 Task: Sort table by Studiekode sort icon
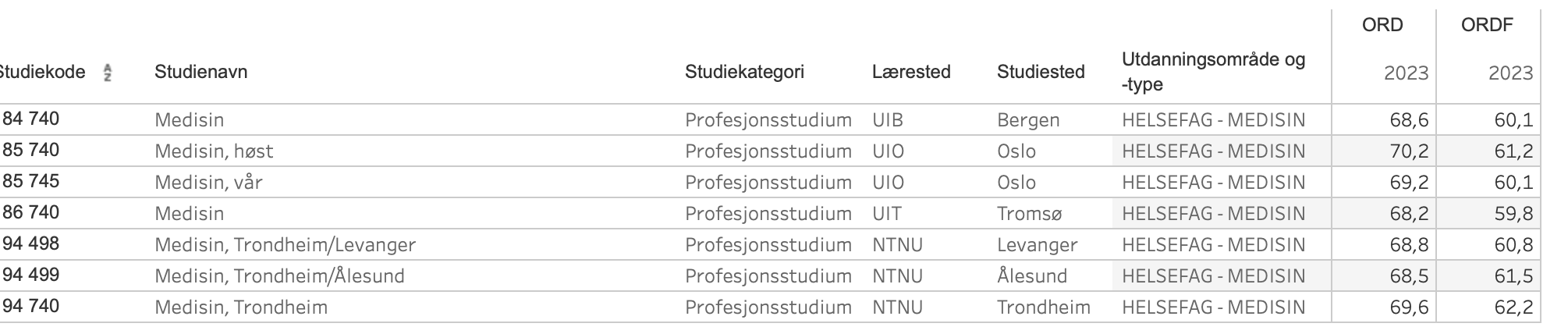(x=108, y=73)
